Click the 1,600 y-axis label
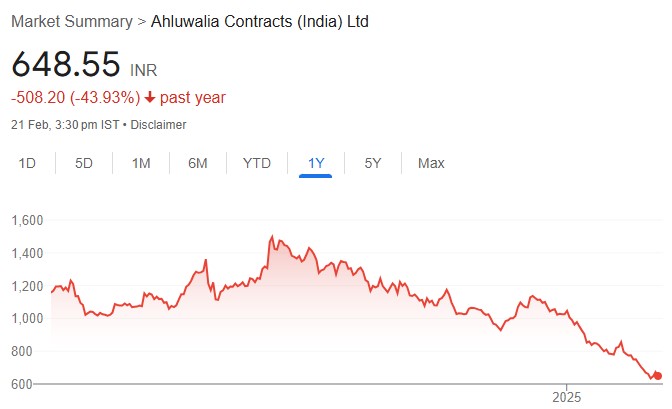Screen dimensions: 672x409 tap(27, 220)
